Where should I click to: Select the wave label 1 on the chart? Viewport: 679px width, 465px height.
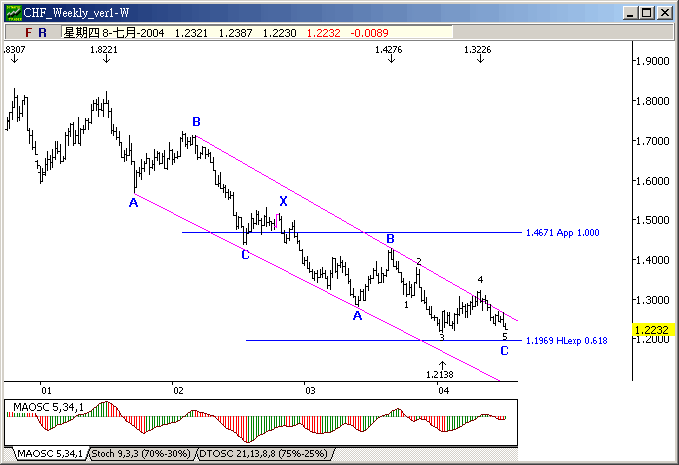pos(406,305)
